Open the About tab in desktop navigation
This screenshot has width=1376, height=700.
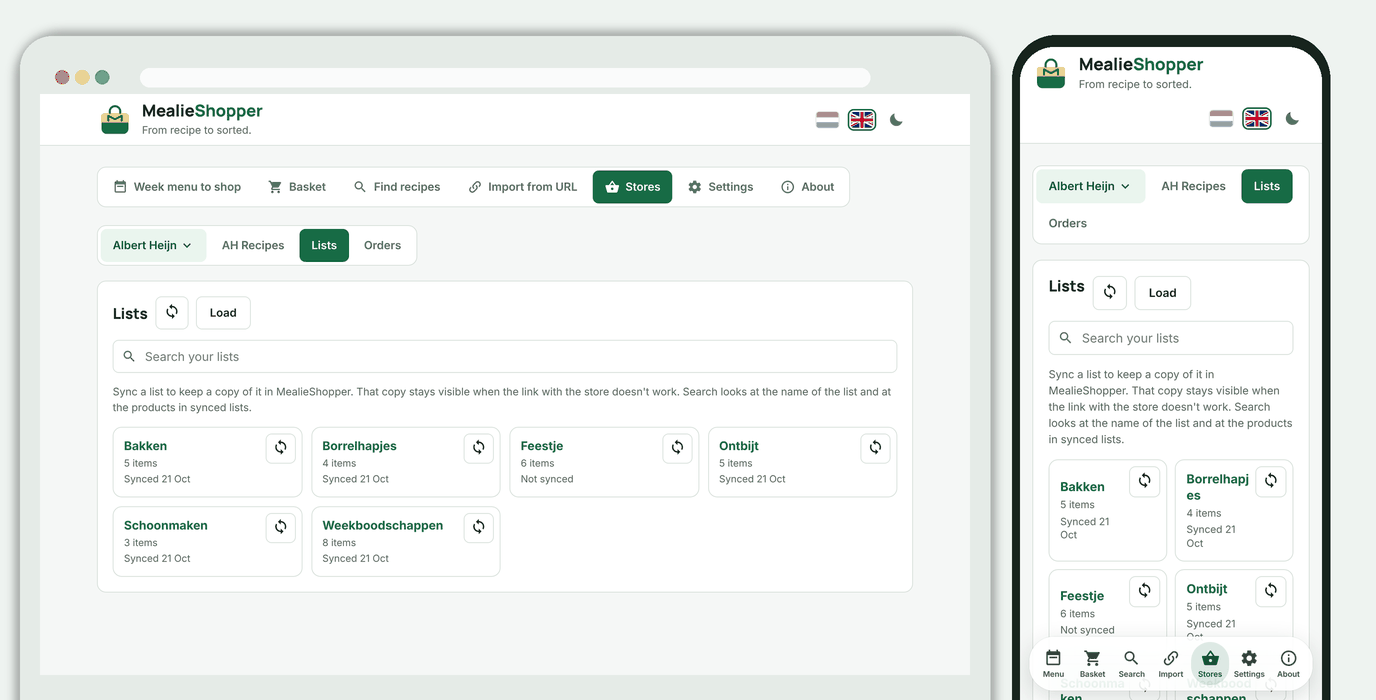(808, 187)
